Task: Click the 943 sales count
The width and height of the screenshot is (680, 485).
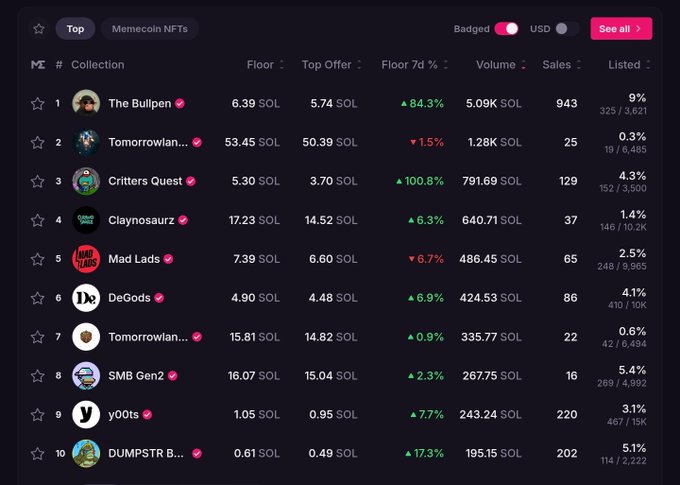Action: point(566,103)
